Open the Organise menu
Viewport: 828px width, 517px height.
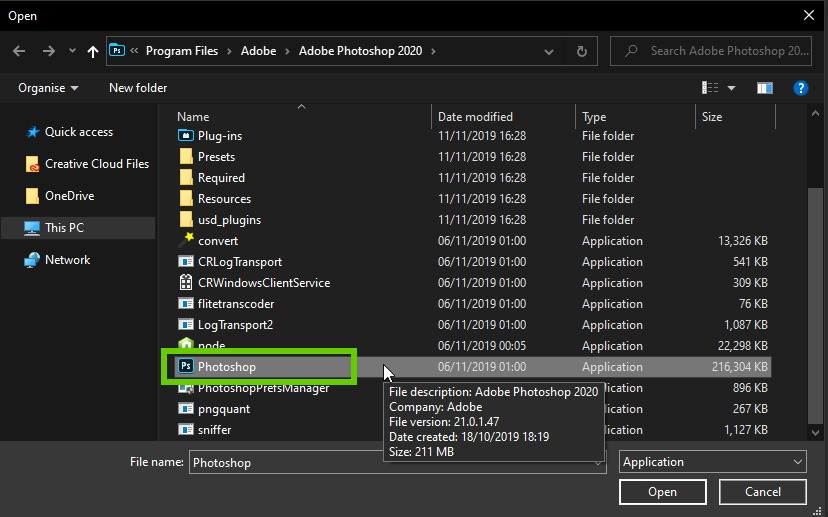click(x=48, y=88)
